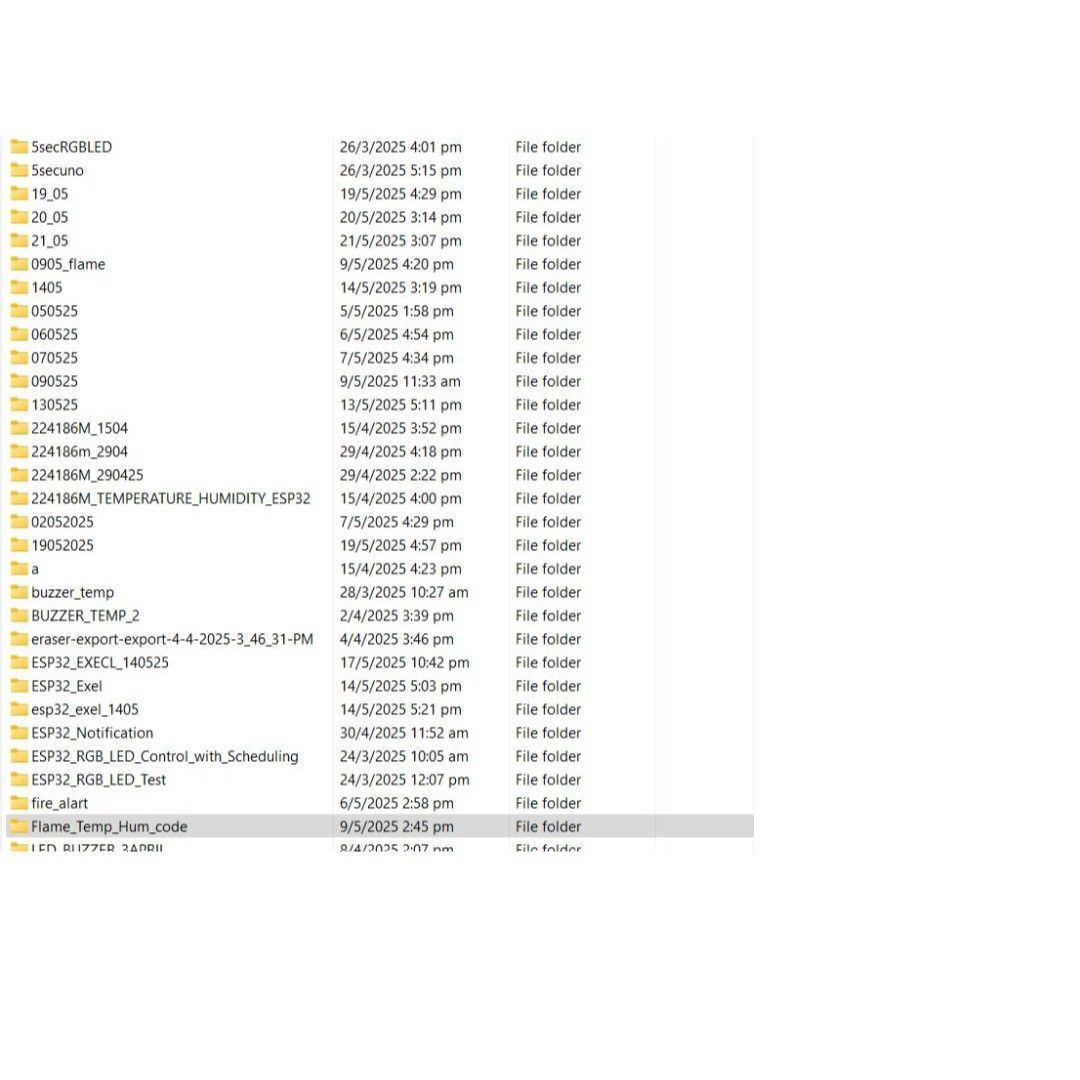
Task: Select date 20/5/2025 3:14 pm
Action: click(x=400, y=217)
